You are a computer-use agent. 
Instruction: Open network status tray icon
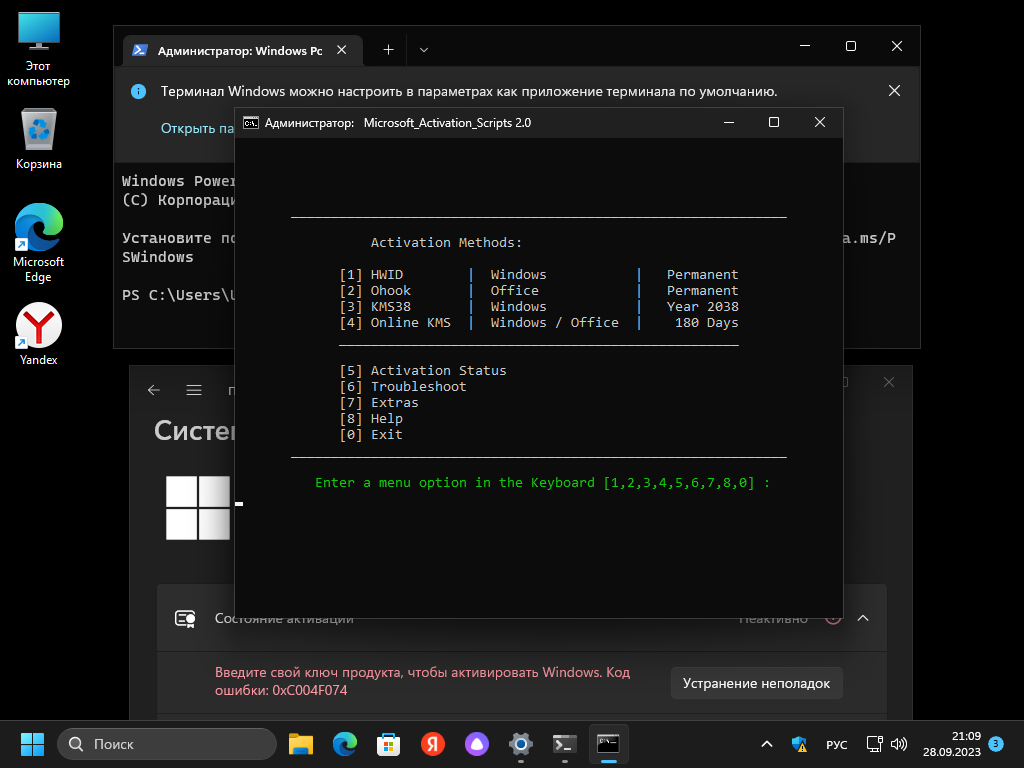click(x=874, y=744)
